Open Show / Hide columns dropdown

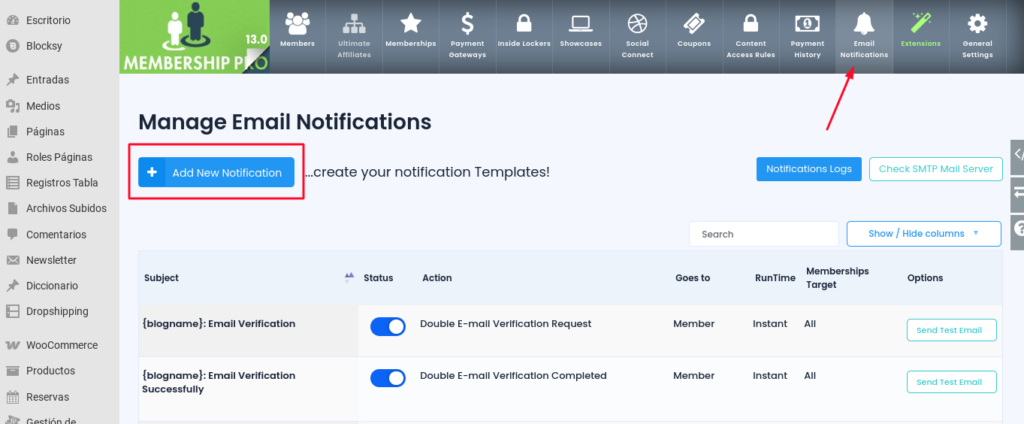pos(923,233)
